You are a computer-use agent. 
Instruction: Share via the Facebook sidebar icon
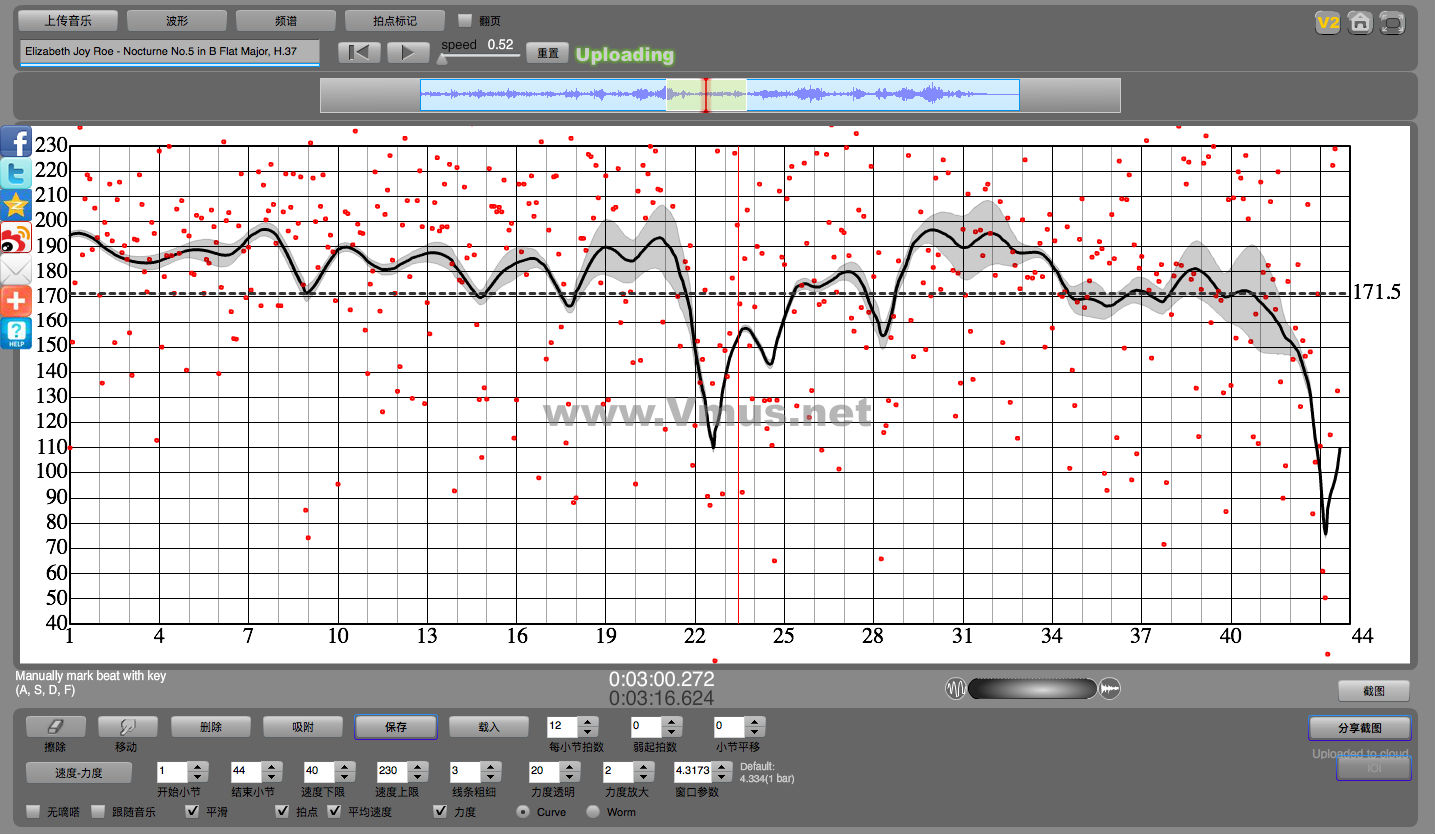[16, 142]
